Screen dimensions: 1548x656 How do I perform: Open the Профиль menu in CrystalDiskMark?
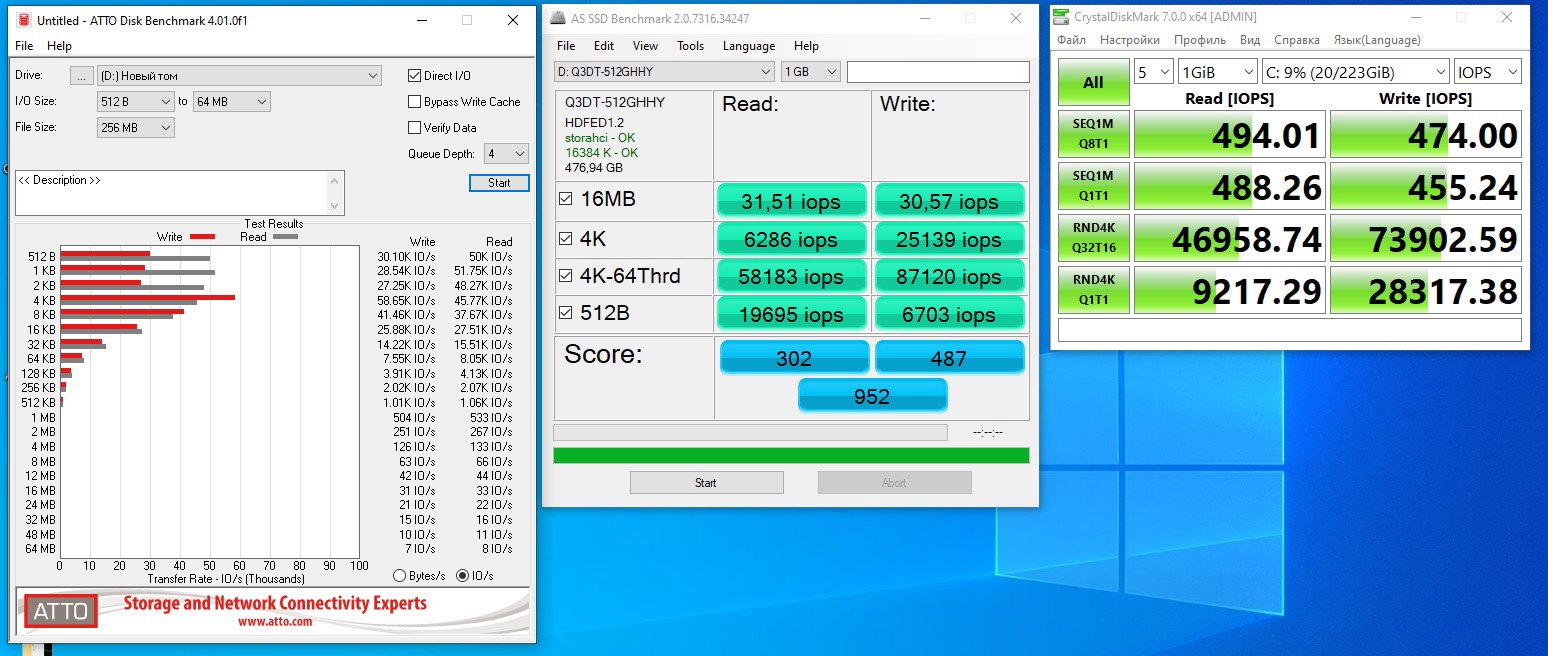[x=1199, y=40]
